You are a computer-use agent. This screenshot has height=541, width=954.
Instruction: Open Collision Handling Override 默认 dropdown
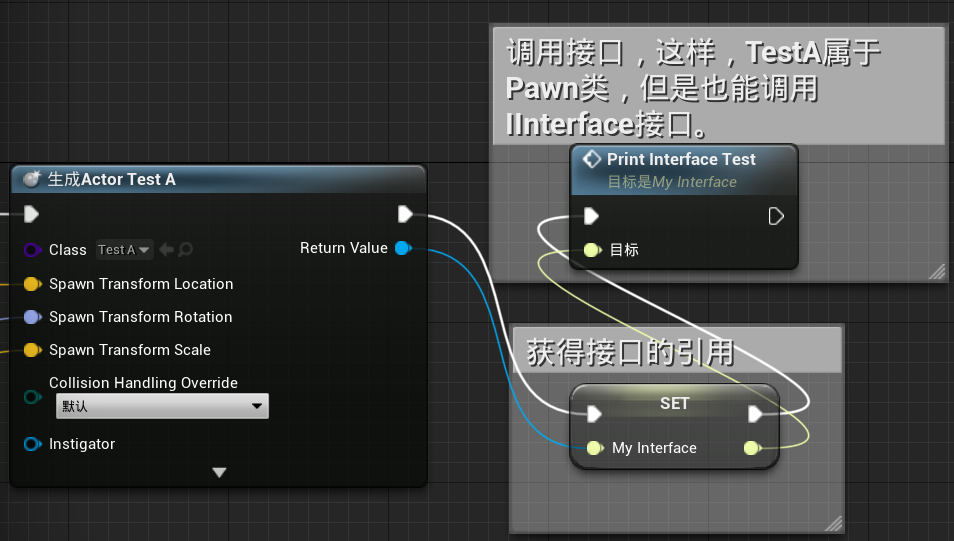pyautogui.click(x=162, y=406)
